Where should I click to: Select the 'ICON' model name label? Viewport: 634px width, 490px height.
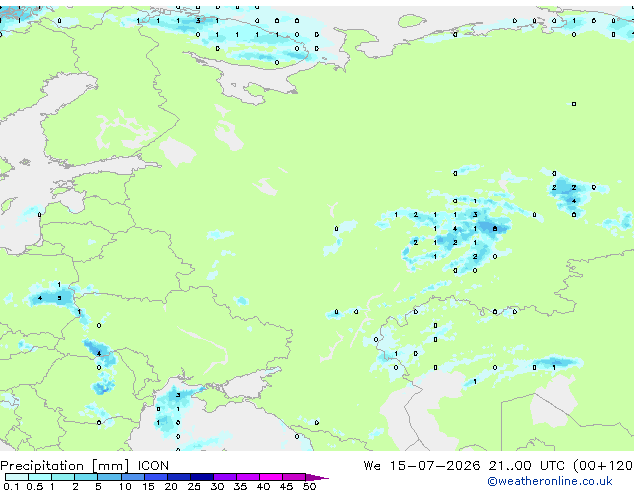point(153,466)
